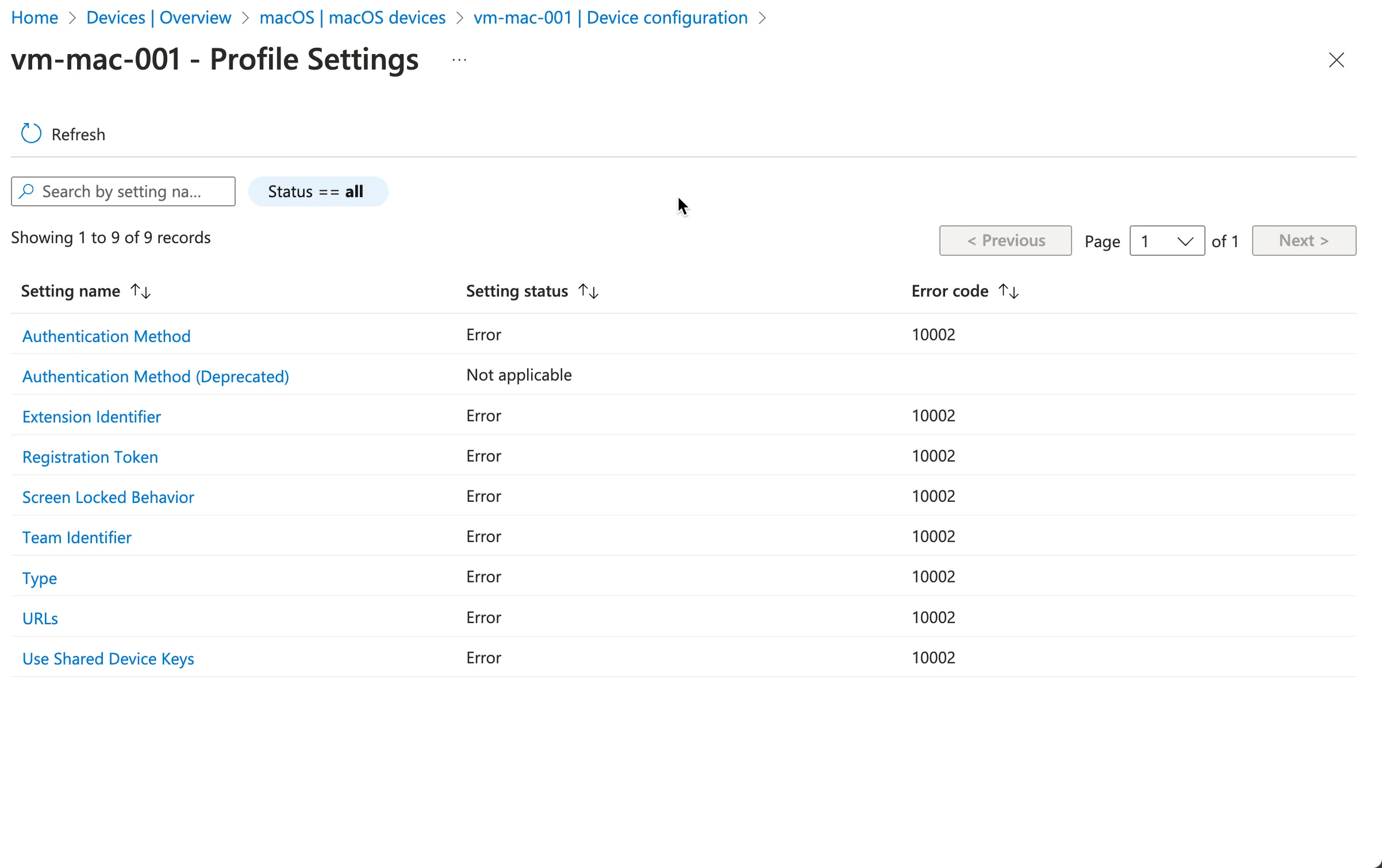Select error code 10002 in Extension Identifier row
The image size is (1382, 868).
934,415
